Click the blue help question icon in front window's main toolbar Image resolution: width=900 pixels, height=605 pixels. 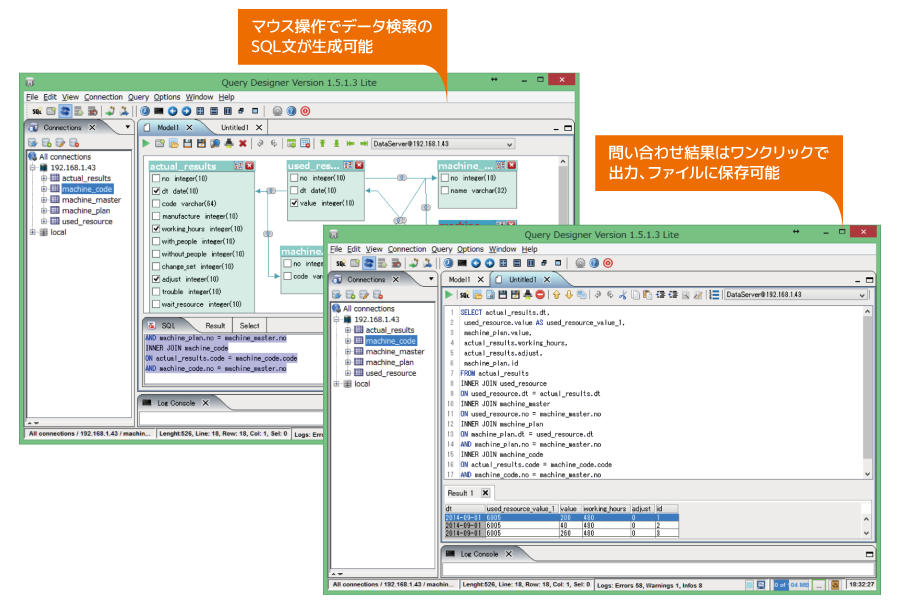594,263
